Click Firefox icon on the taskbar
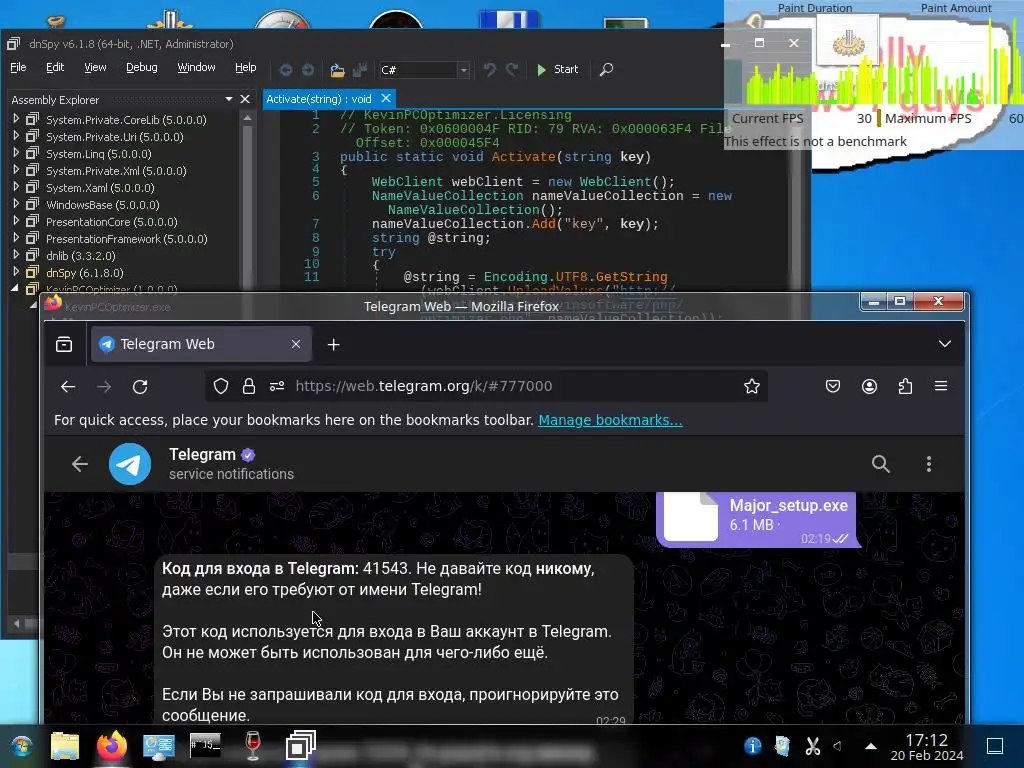Screen dimensions: 1024x768 (112, 746)
